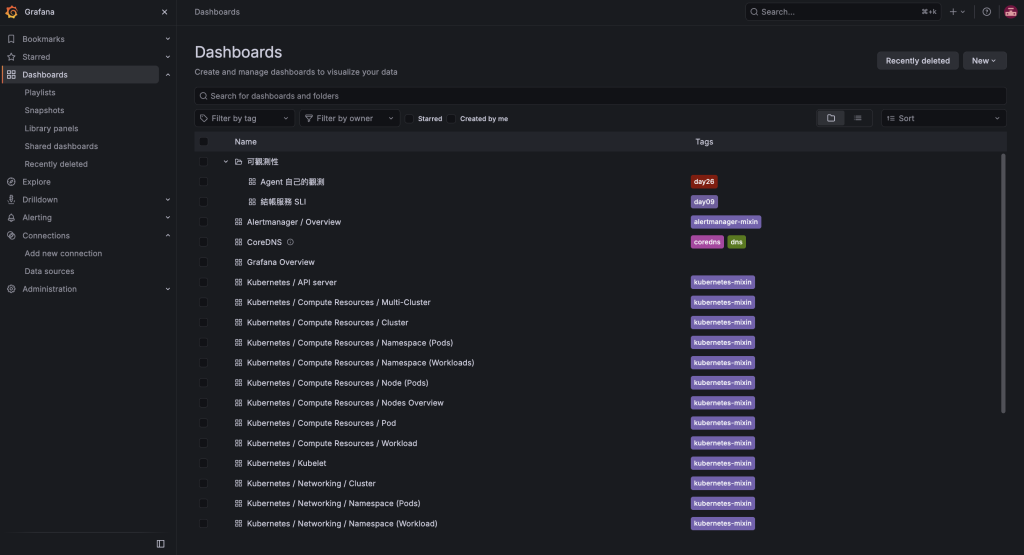
Task: Open Snapshots in sidebar
Action: [44, 110]
